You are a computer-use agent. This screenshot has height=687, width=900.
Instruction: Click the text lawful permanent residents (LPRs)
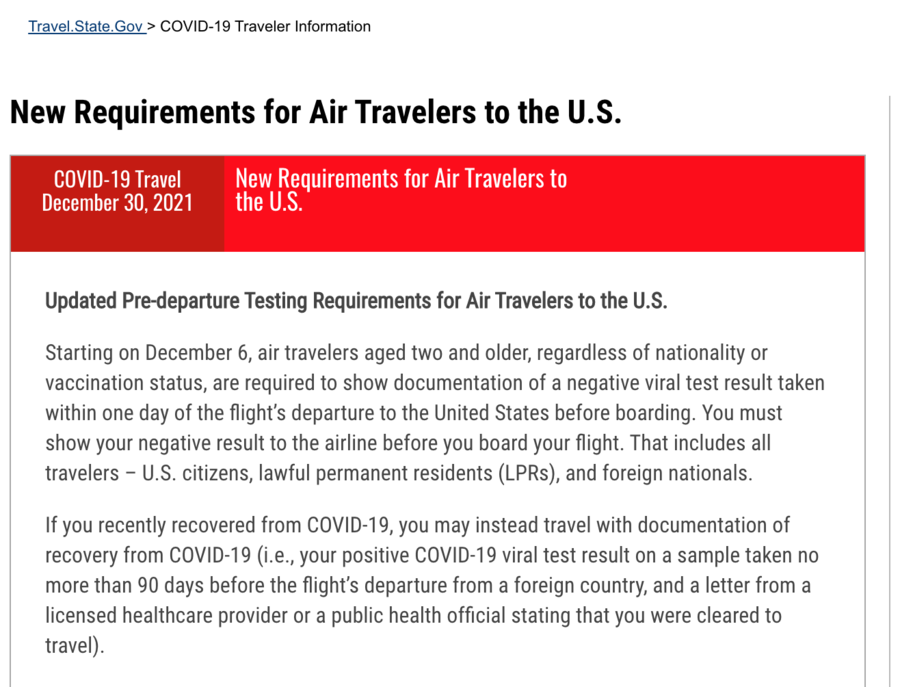tap(409, 473)
